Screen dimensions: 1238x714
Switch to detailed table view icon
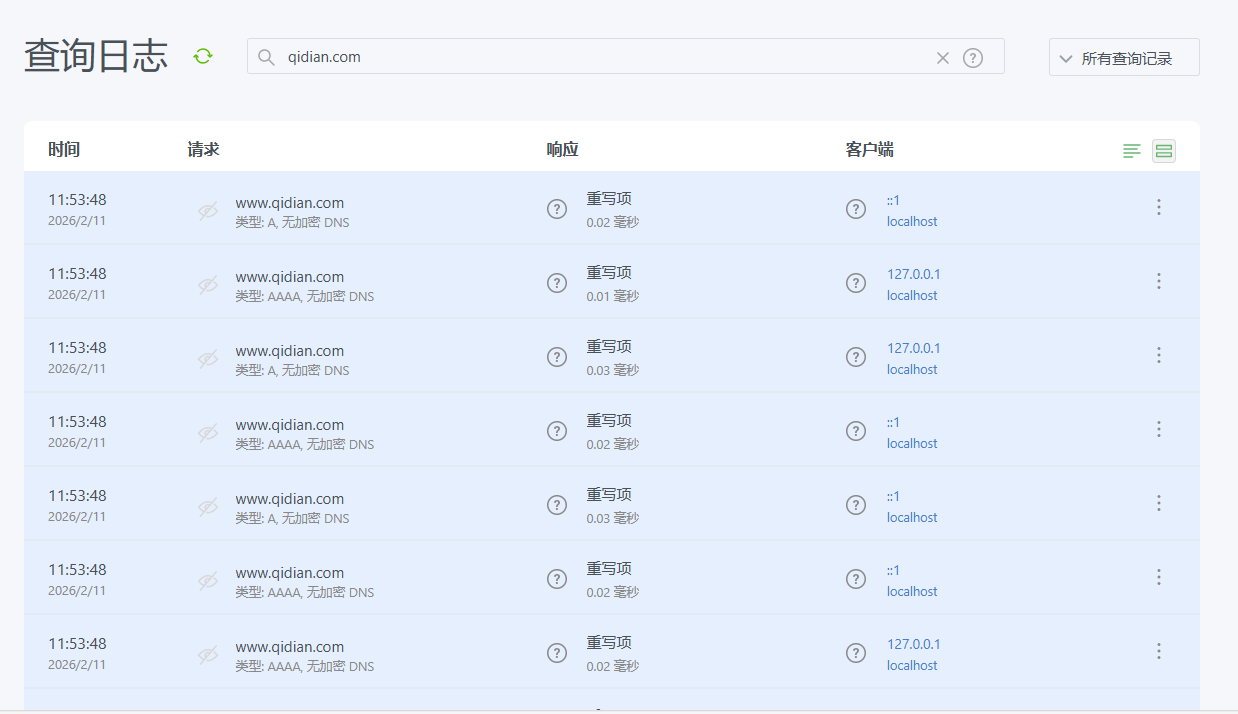(x=1163, y=151)
